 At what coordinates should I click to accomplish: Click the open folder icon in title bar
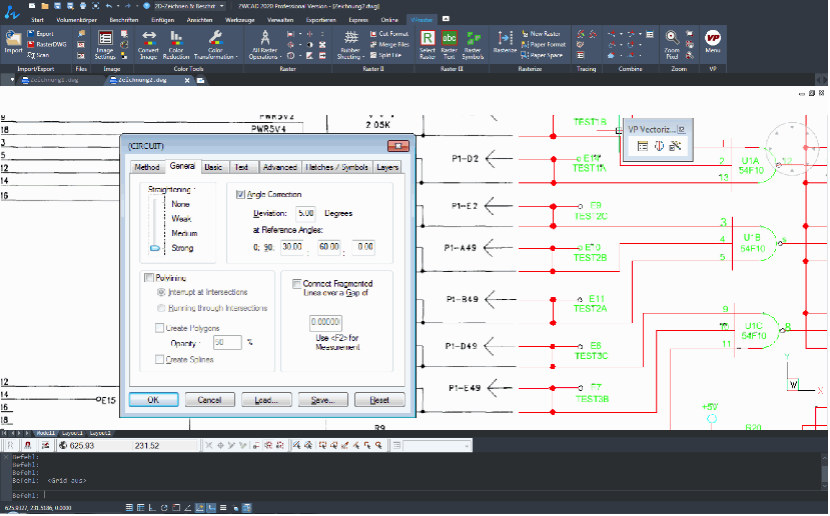coord(44,6)
